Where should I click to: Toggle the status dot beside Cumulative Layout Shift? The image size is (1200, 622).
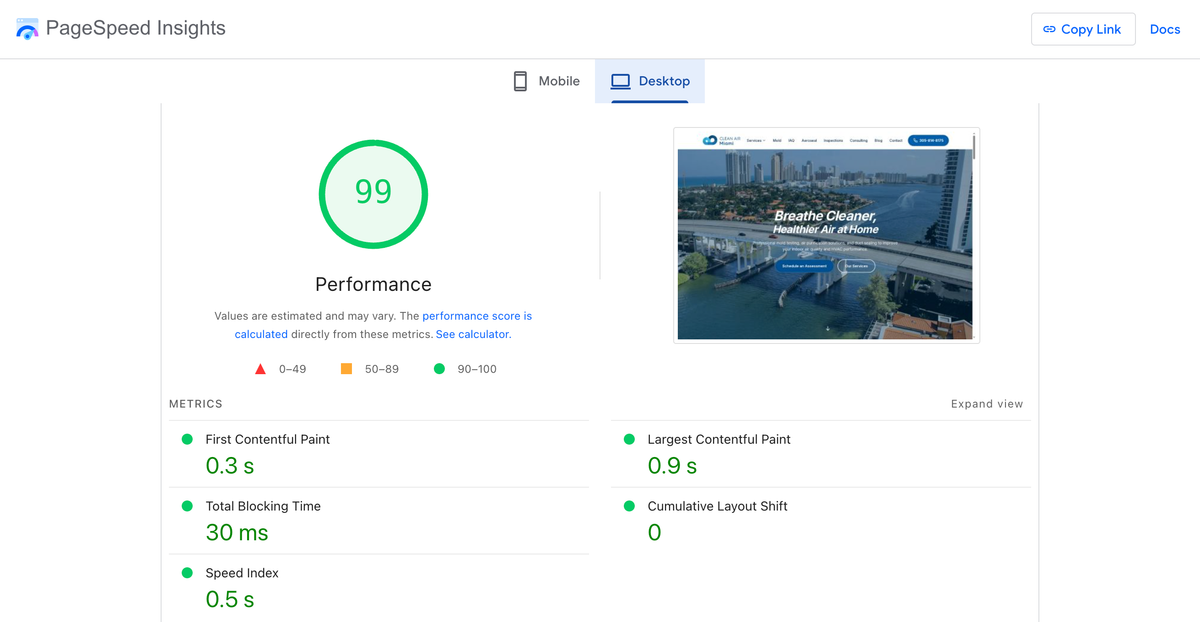628,506
